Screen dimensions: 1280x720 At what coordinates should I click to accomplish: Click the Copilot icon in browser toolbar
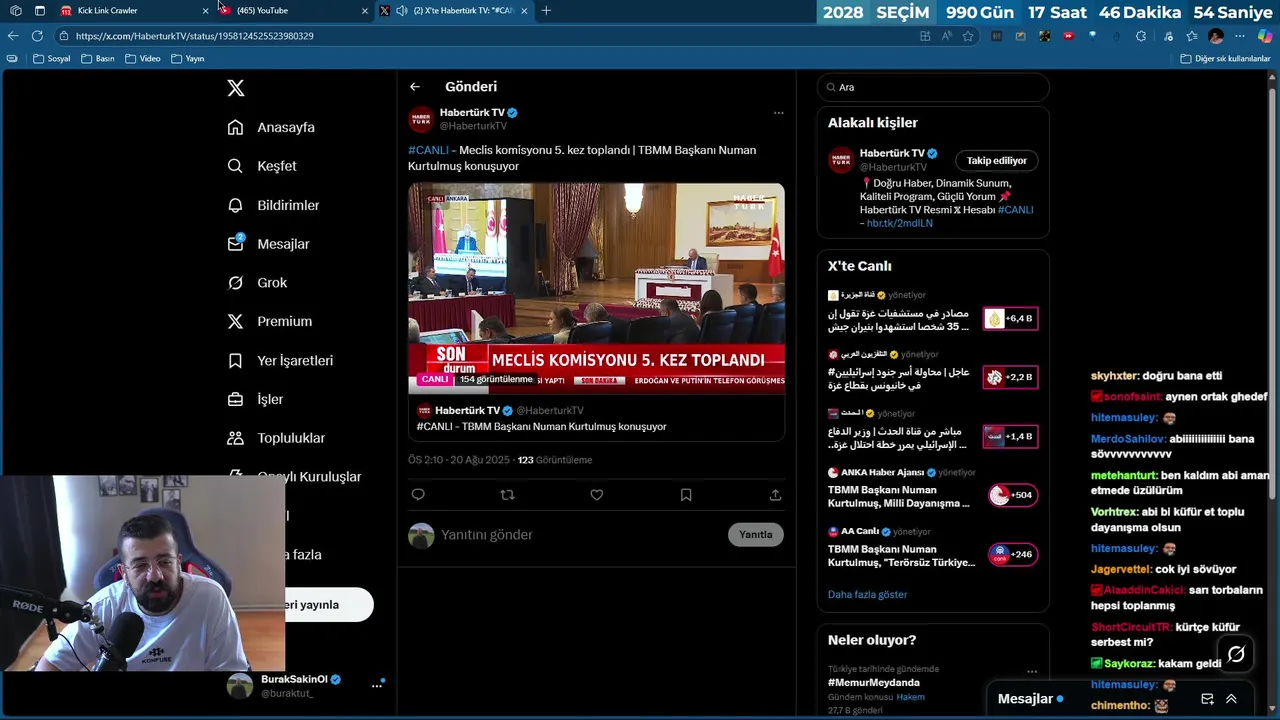pyautogui.click(x=1265, y=36)
